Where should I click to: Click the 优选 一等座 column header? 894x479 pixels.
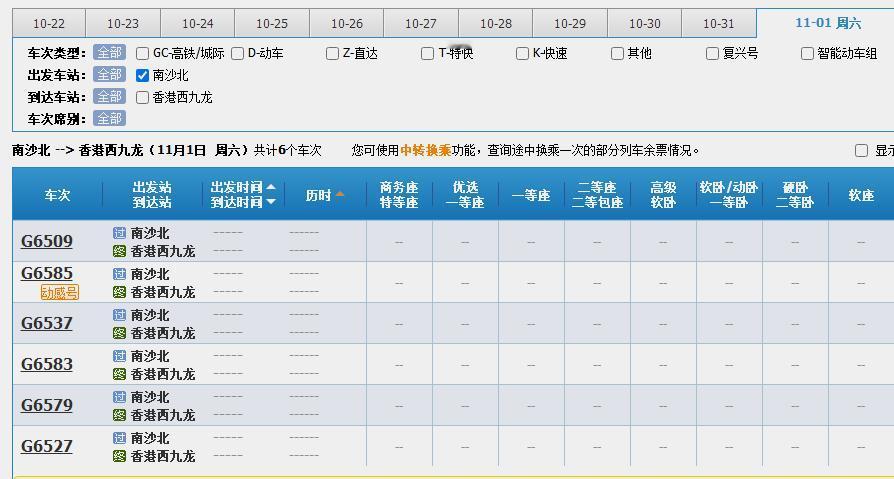click(465, 194)
